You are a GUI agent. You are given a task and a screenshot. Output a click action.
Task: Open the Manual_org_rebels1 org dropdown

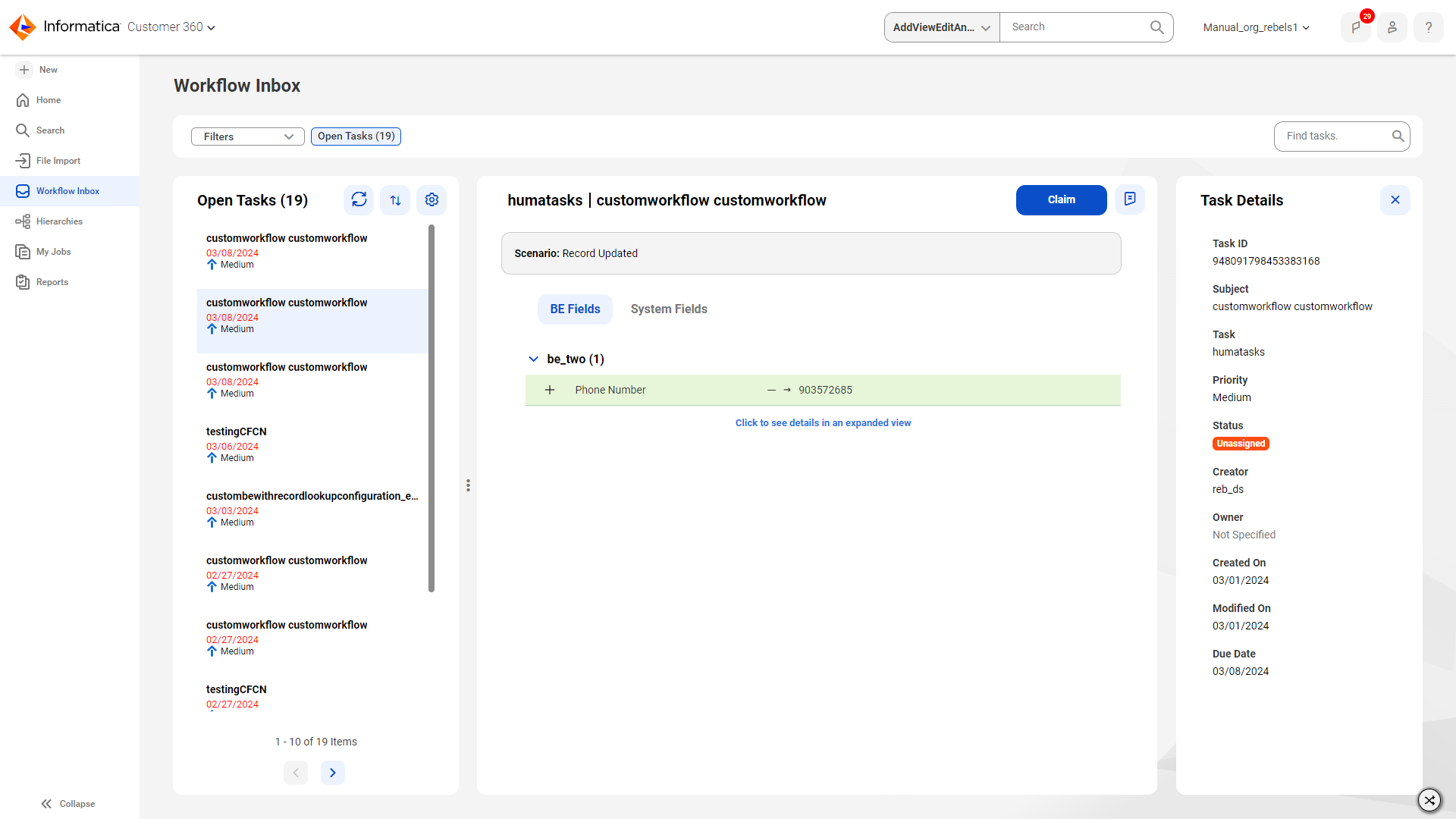point(1257,27)
